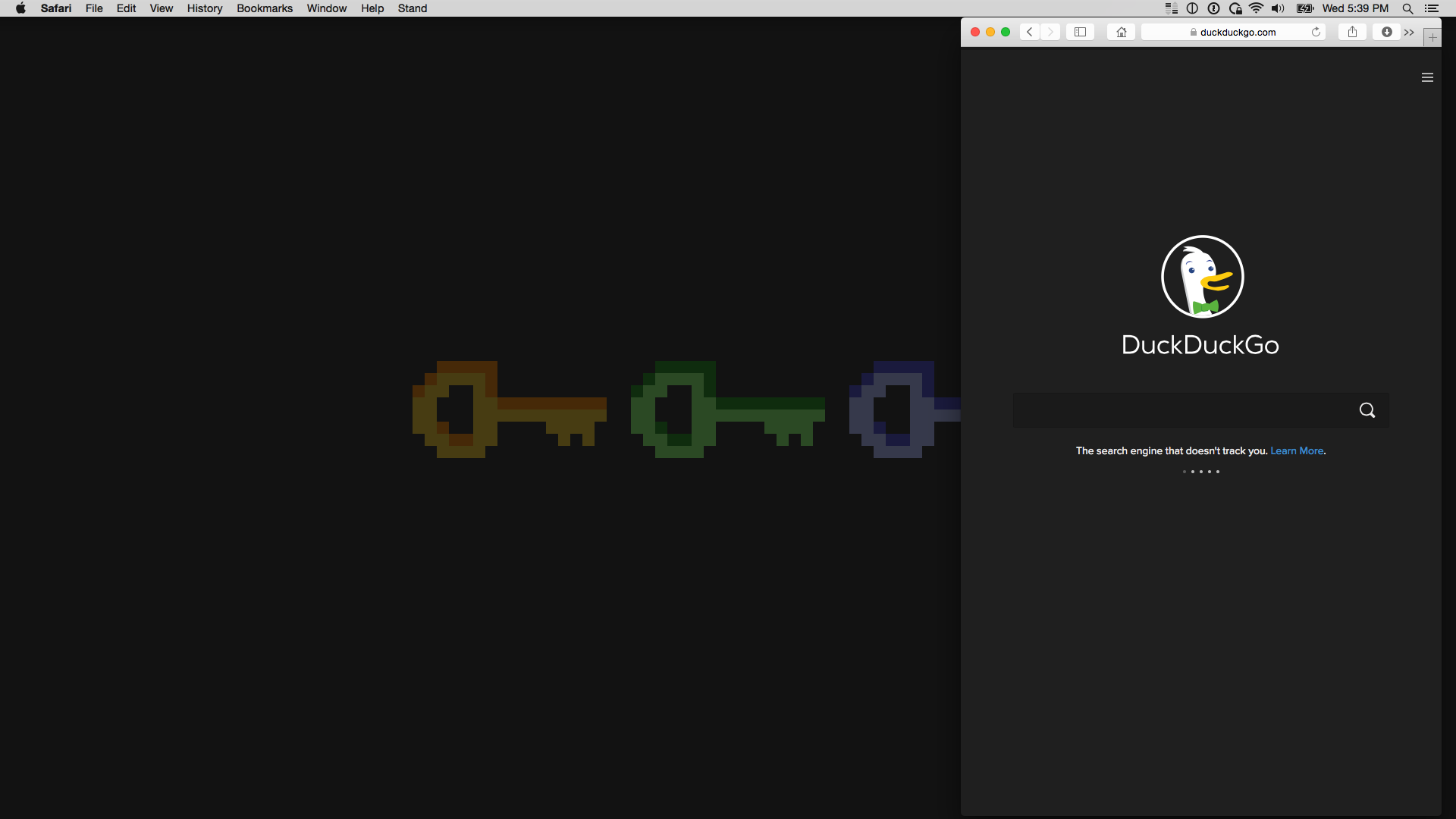
Task: Open the Safari menu
Action: [x=56, y=8]
